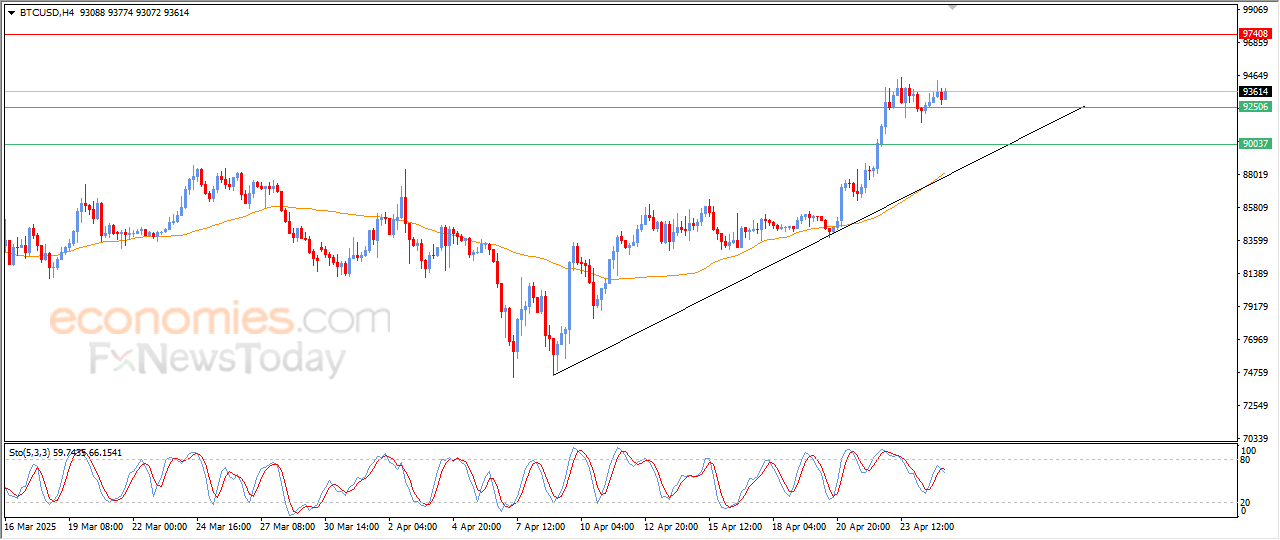
Task: Click the 30 Mar 14:00 time label
Action: 354,525
